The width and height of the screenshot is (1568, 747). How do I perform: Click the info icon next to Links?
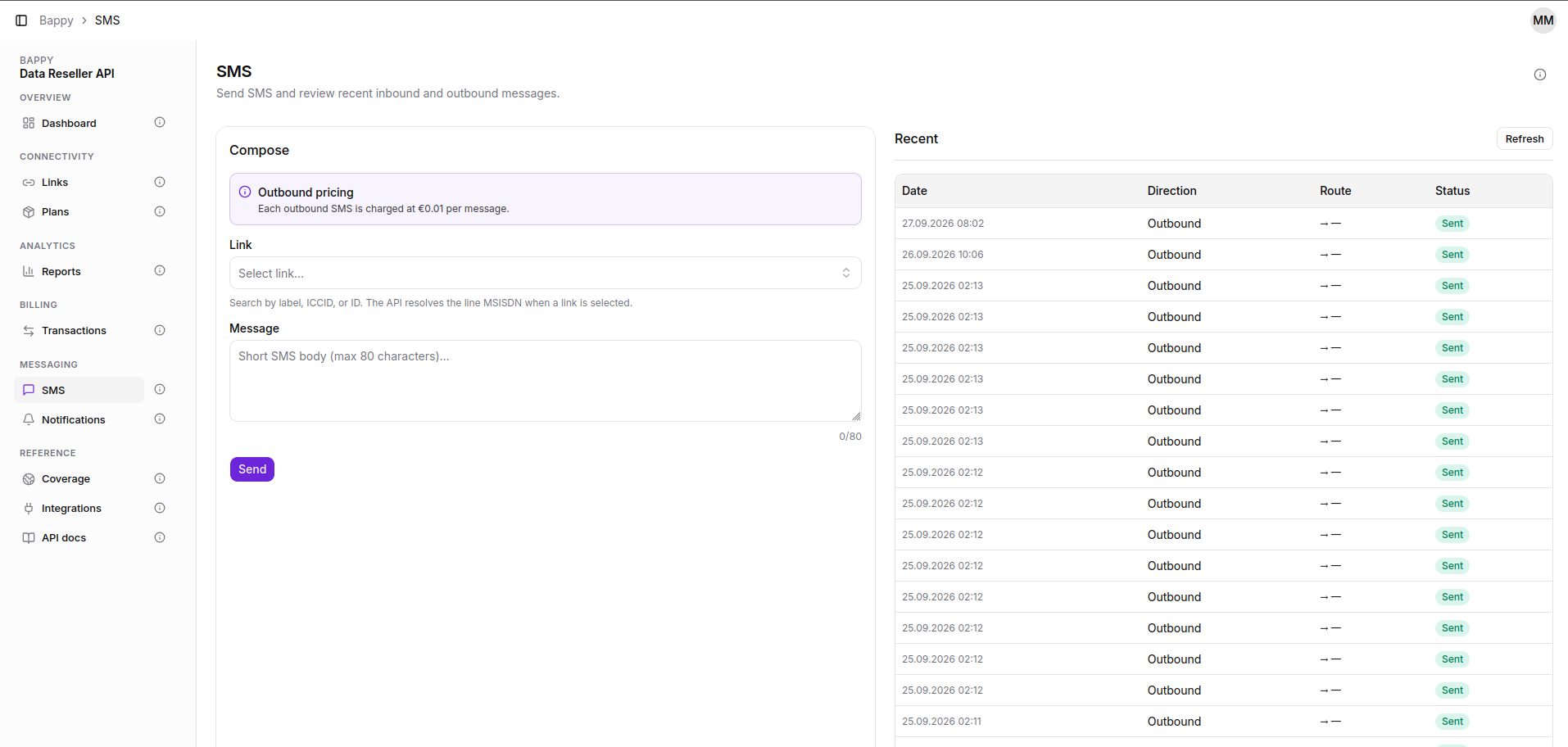tap(160, 182)
